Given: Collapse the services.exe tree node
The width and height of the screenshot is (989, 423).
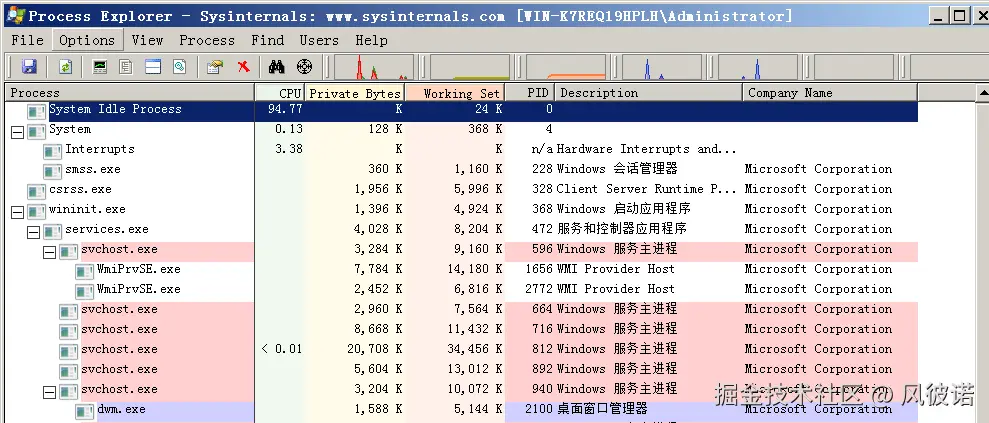Looking at the screenshot, I should point(33,233).
